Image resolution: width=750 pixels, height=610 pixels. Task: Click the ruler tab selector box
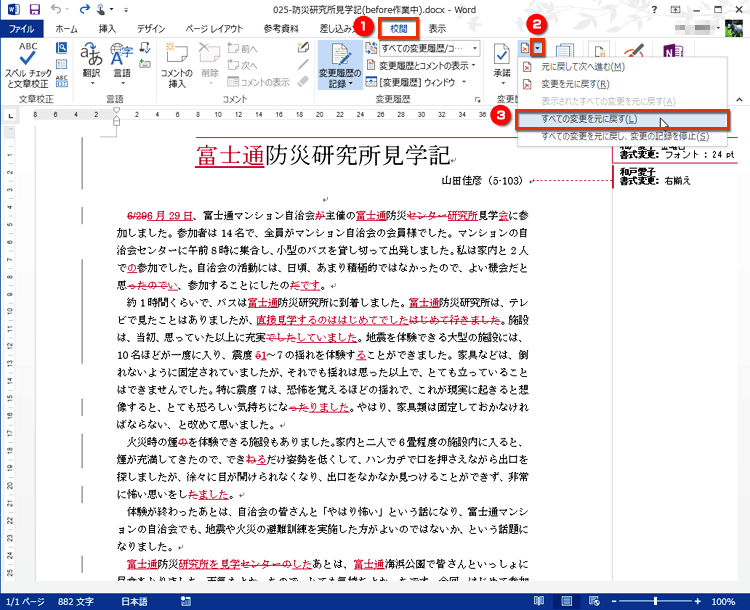(x=11, y=115)
